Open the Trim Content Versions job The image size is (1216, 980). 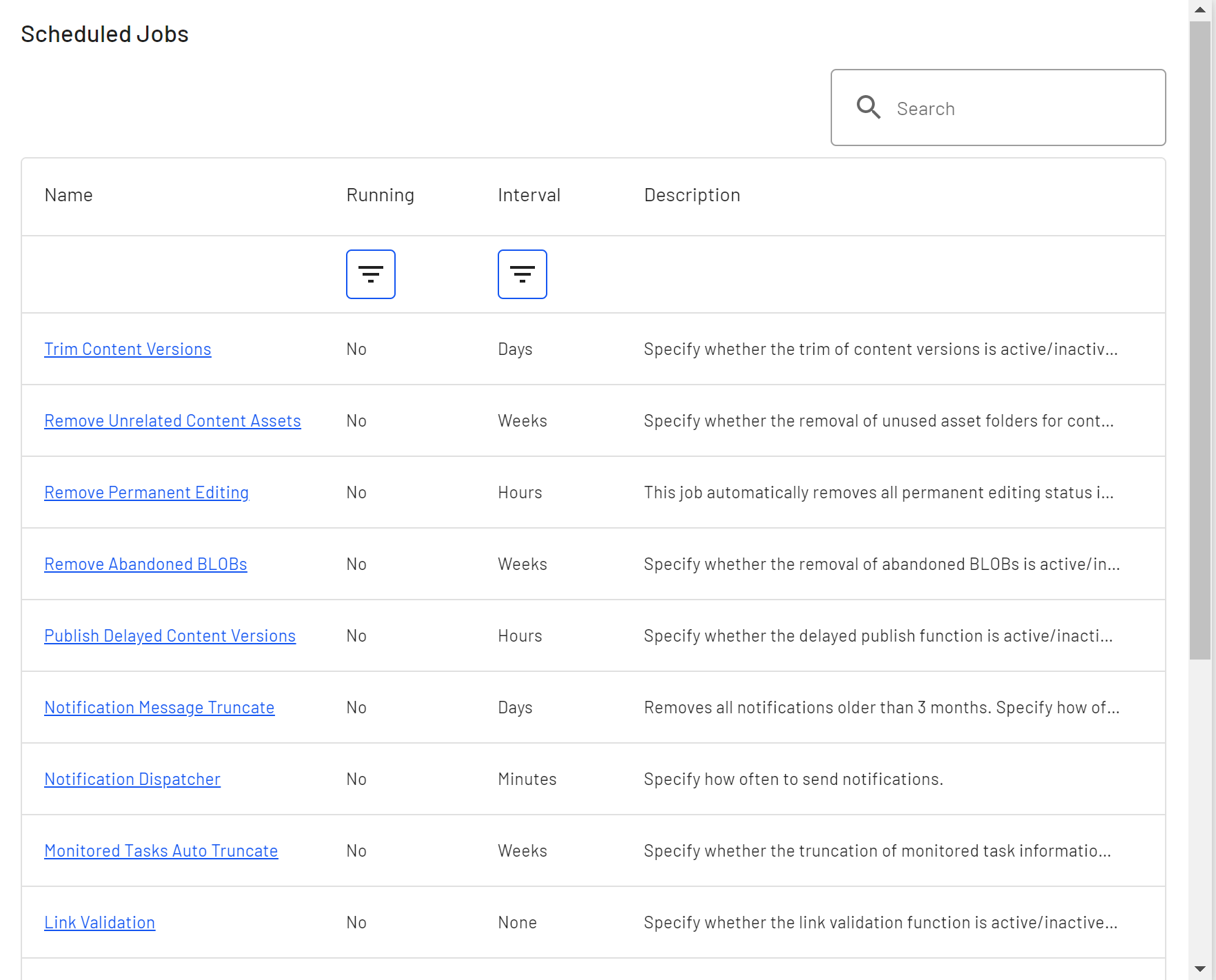pyautogui.click(x=128, y=349)
